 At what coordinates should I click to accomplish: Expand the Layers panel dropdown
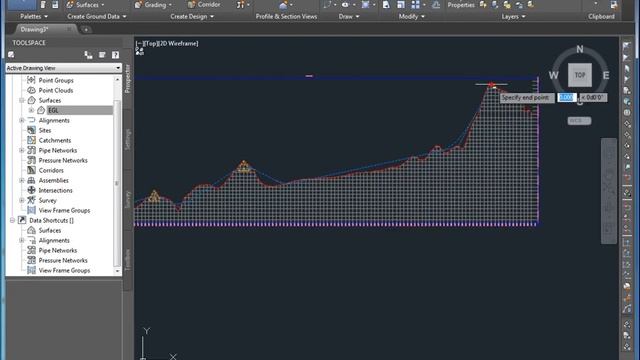tap(513, 16)
